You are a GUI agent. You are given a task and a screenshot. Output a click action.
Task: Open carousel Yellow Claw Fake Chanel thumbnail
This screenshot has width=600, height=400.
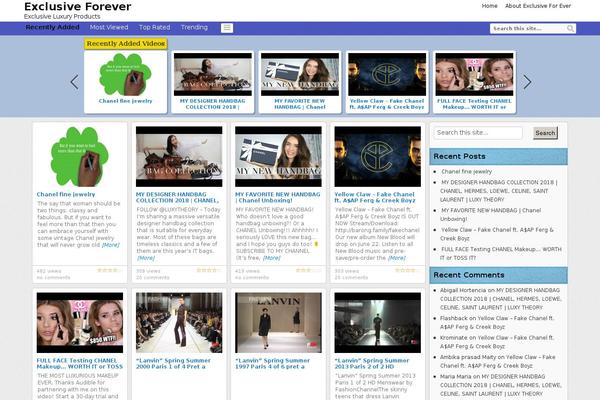click(387, 74)
